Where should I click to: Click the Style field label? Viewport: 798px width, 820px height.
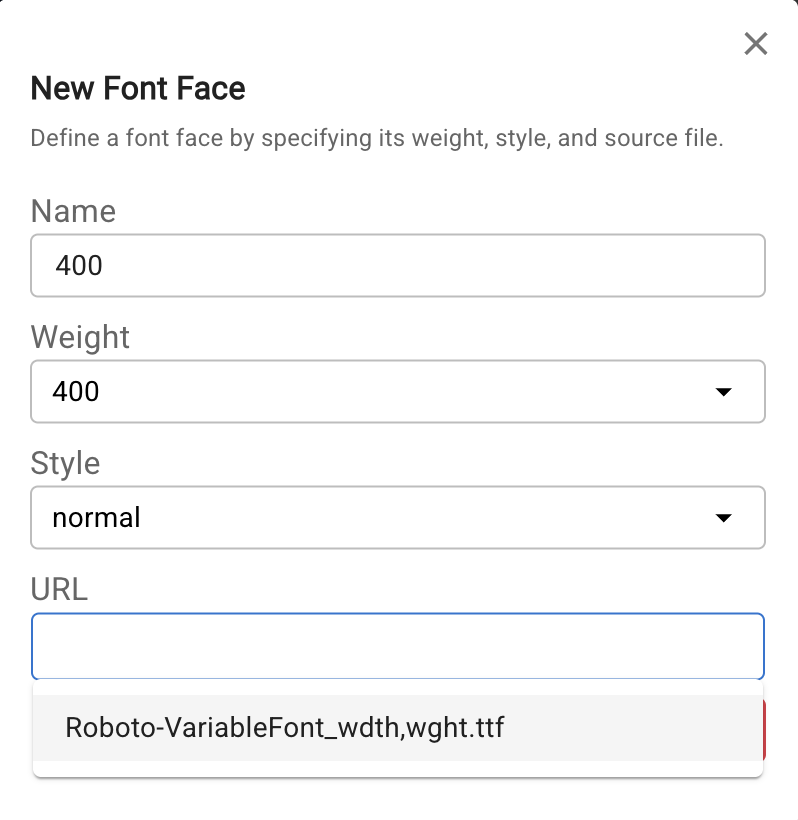pyautogui.click(x=65, y=463)
